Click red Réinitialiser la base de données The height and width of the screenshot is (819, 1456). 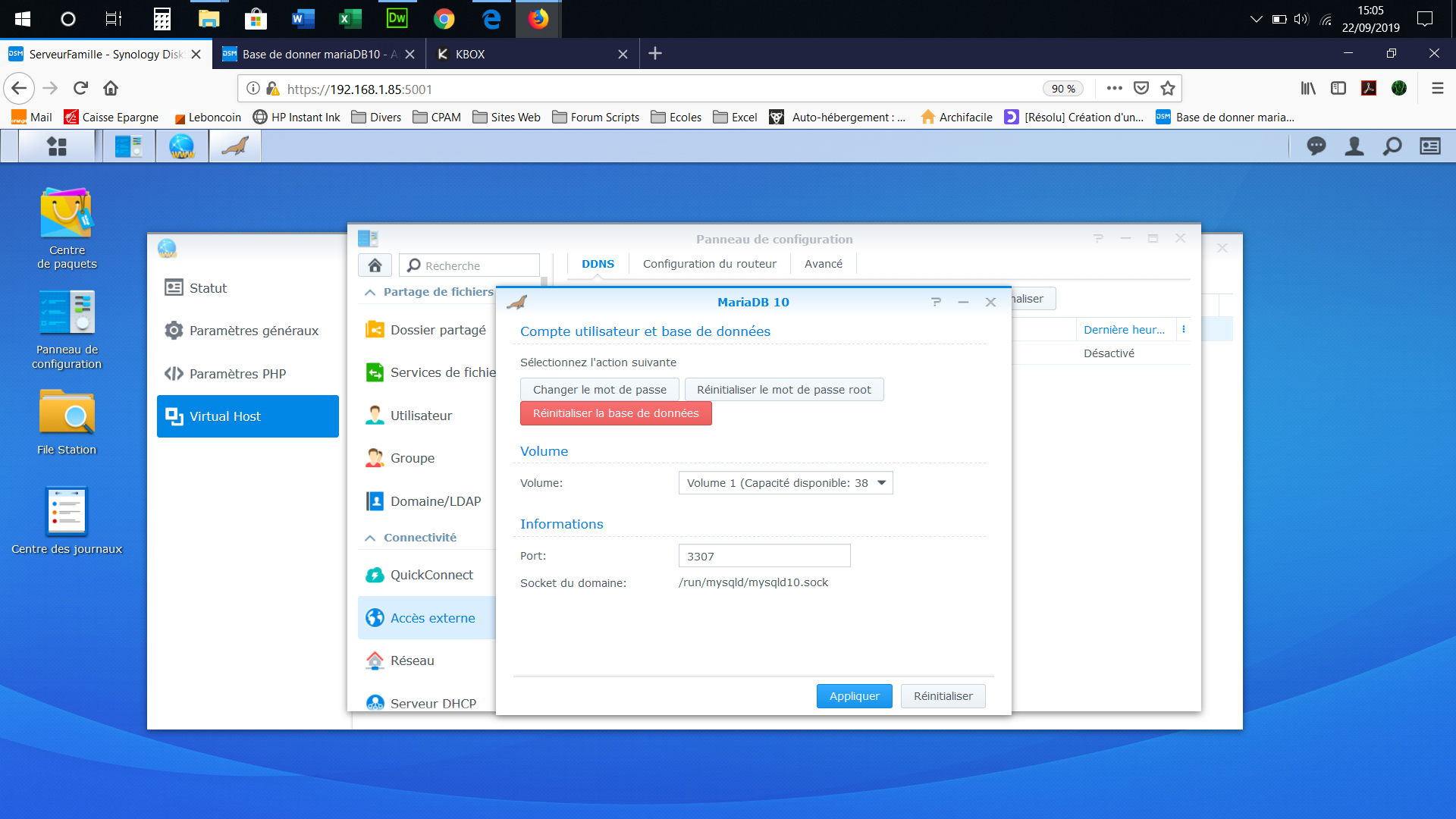pyautogui.click(x=616, y=413)
